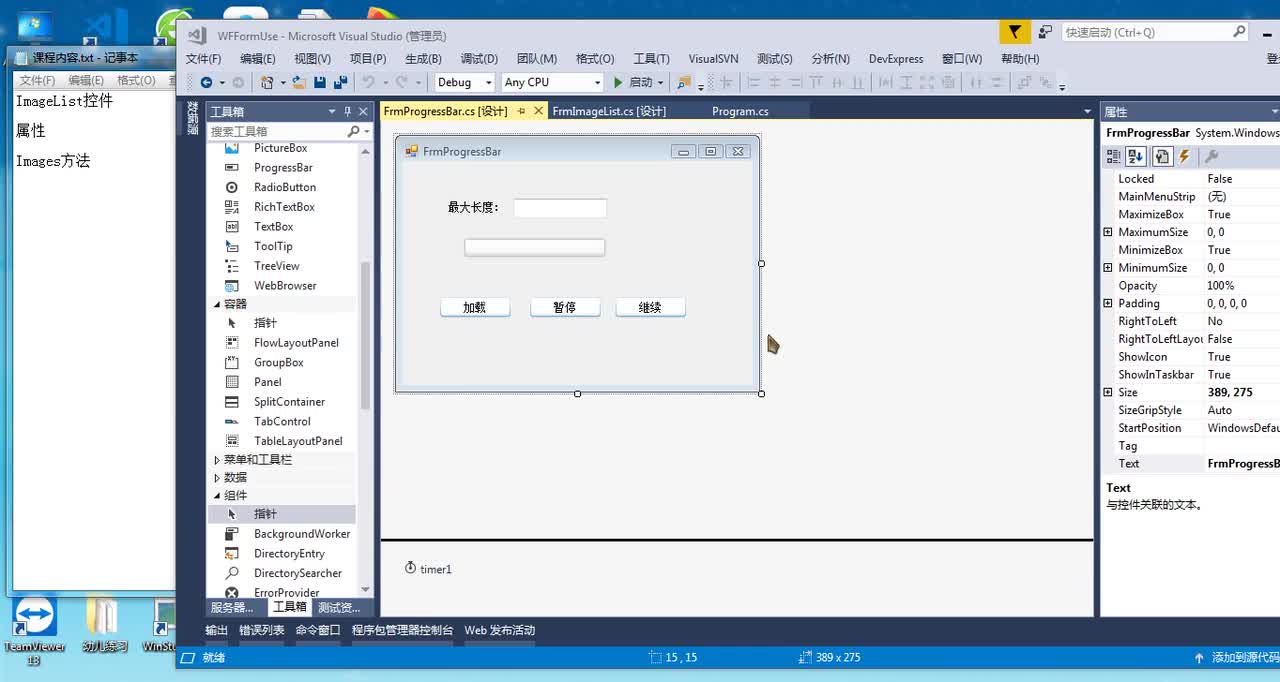
Task: Click the Text property value field
Action: click(x=1243, y=464)
